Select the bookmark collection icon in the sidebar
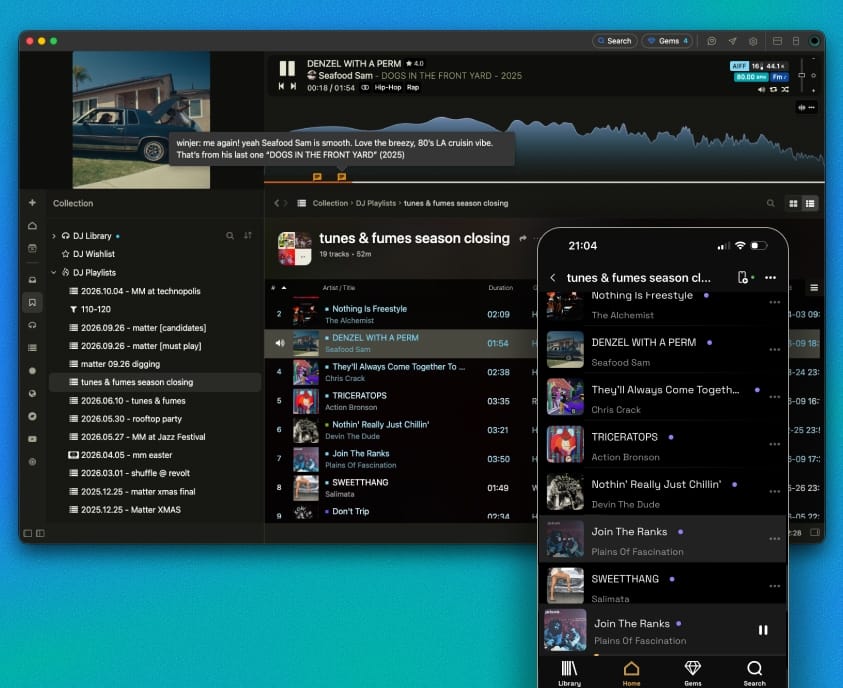The width and height of the screenshot is (843, 688). (x=32, y=303)
